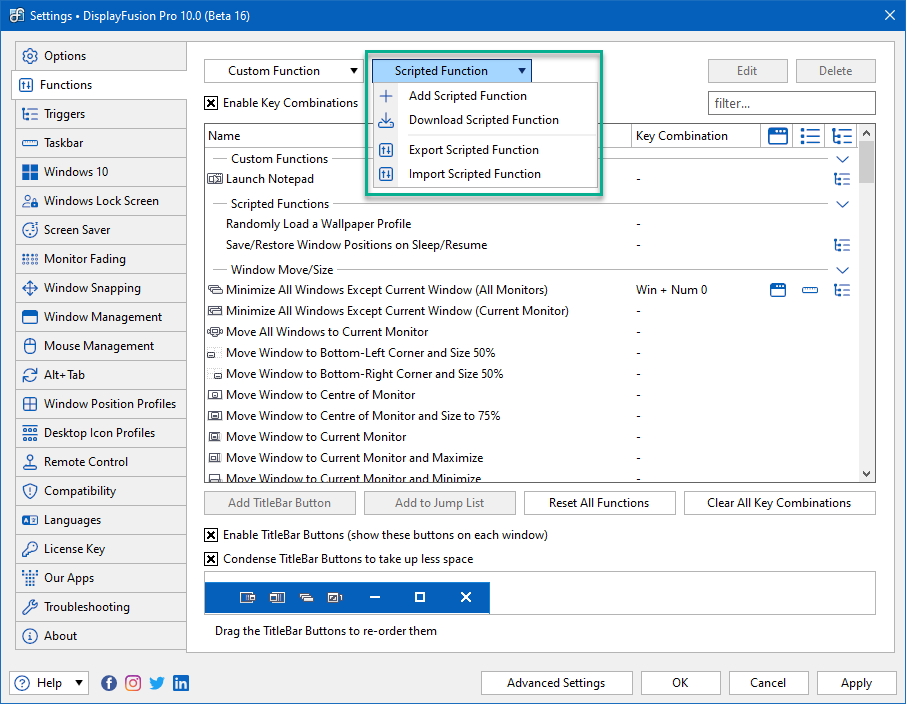
Task: Open the Window Snapping tab
Action: pyautogui.click(x=101, y=288)
